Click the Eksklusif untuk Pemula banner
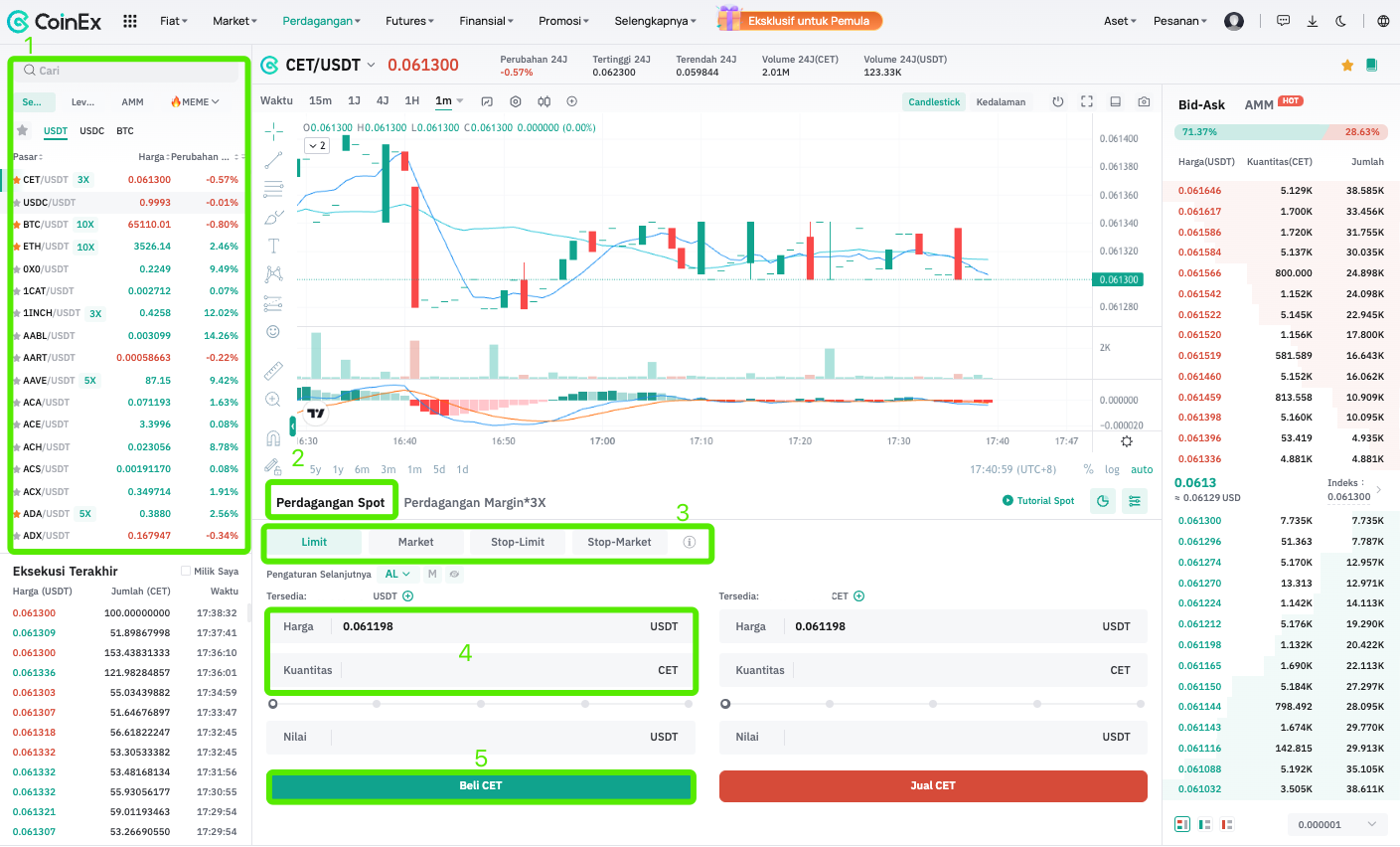 [x=800, y=20]
